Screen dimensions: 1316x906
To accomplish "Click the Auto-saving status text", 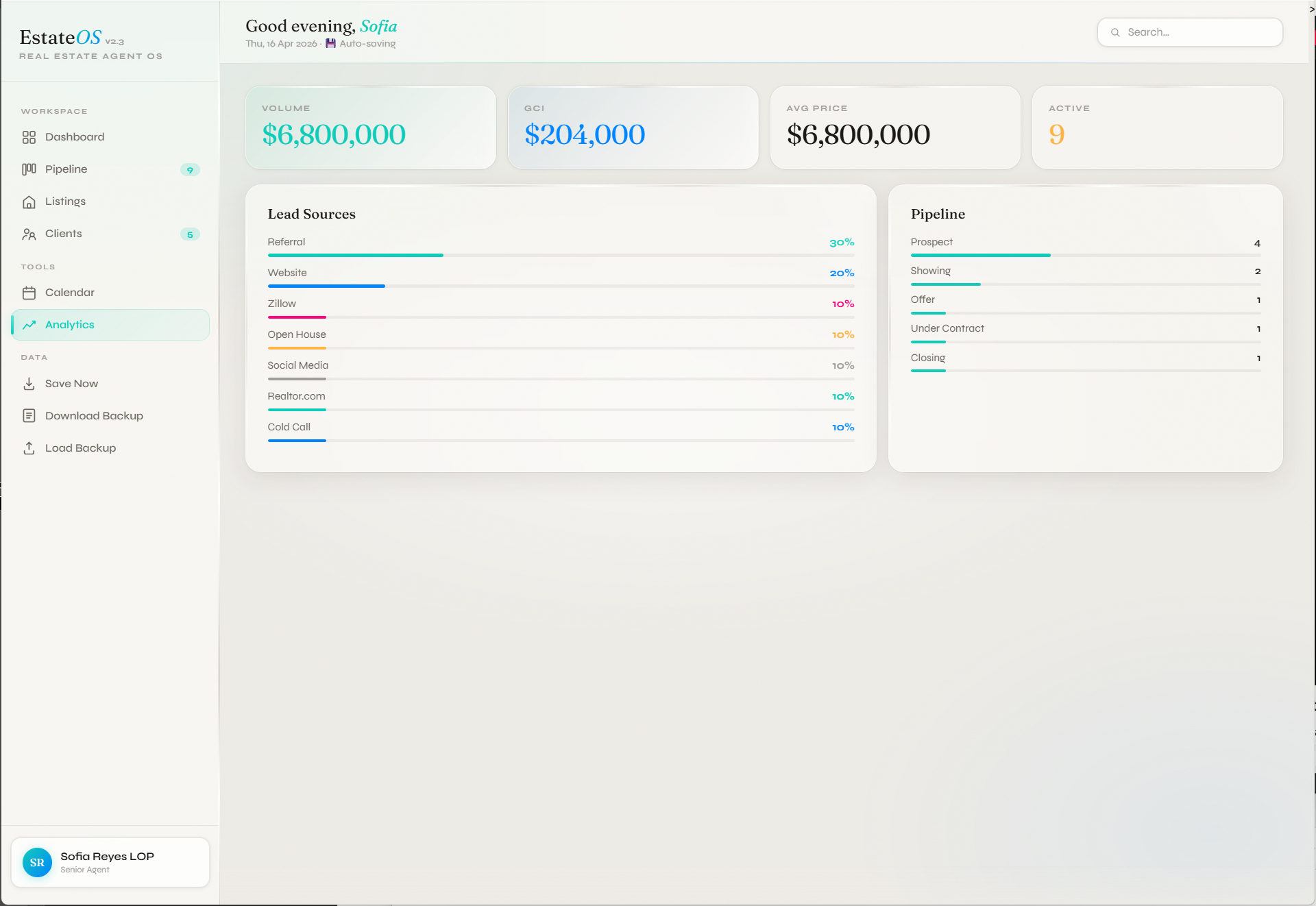I will [x=367, y=43].
